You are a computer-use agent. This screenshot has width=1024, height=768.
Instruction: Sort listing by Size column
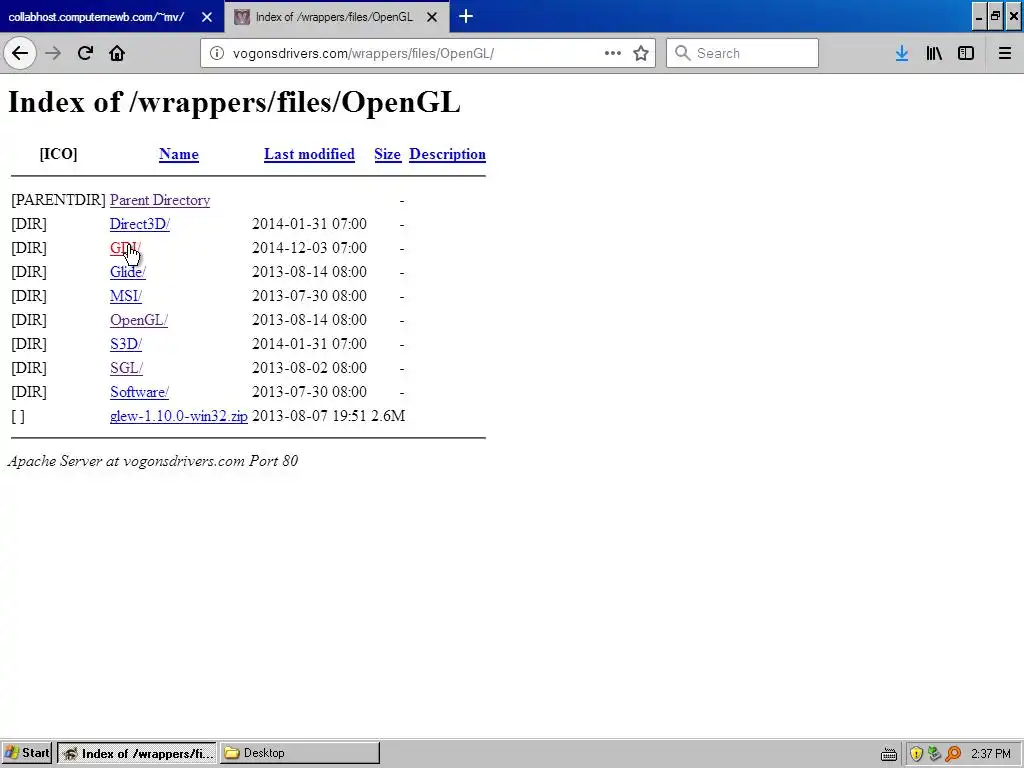(x=387, y=154)
